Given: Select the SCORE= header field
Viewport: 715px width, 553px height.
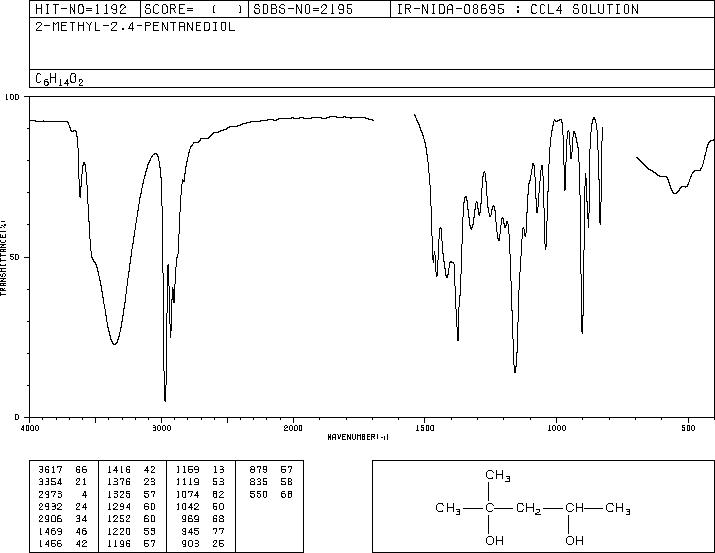Looking at the screenshot, I should [194, 9].
